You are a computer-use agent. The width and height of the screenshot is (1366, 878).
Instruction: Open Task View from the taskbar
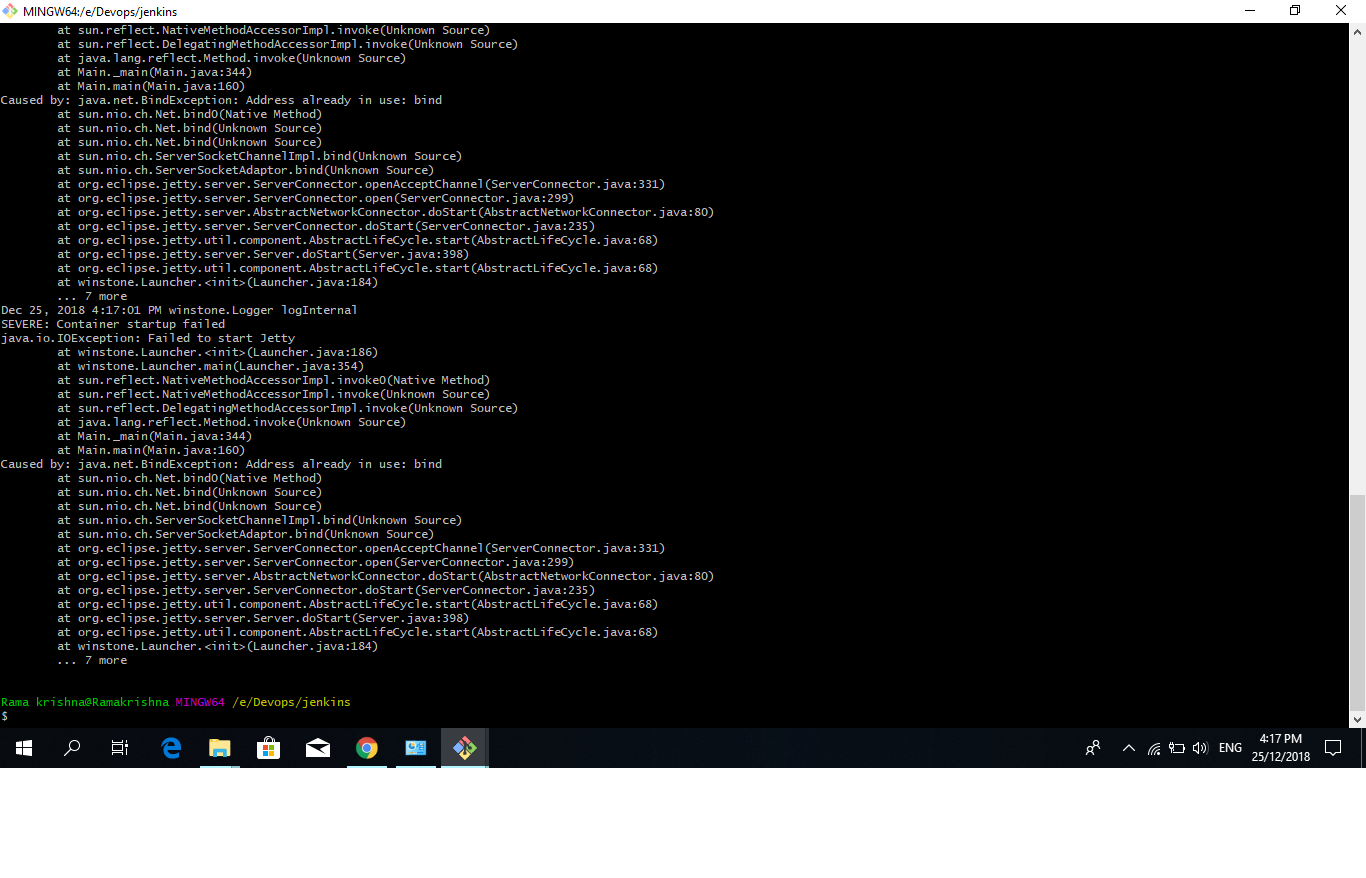tap(119, 747)
